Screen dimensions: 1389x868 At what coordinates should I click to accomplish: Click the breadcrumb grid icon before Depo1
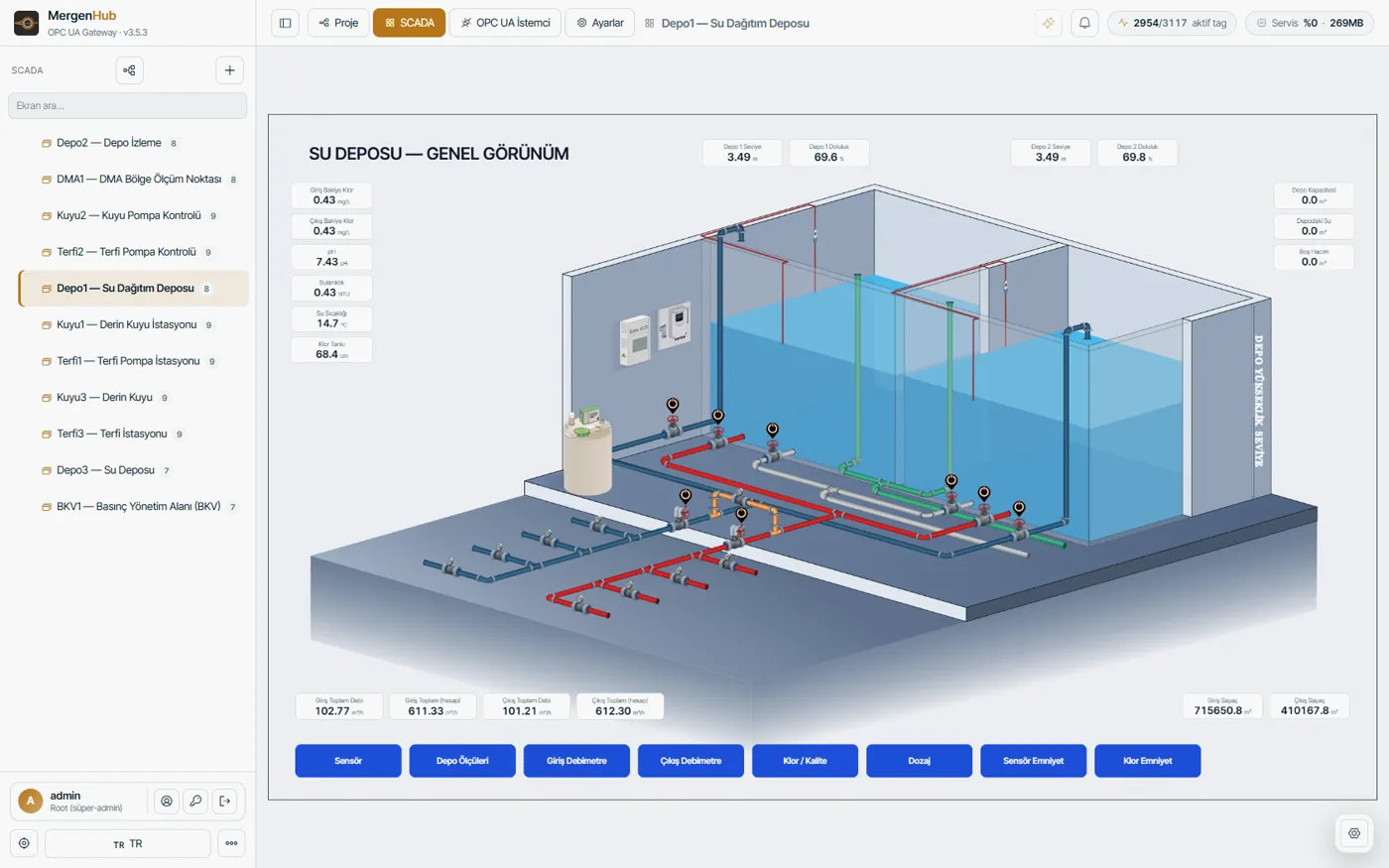tap(650, 23)
